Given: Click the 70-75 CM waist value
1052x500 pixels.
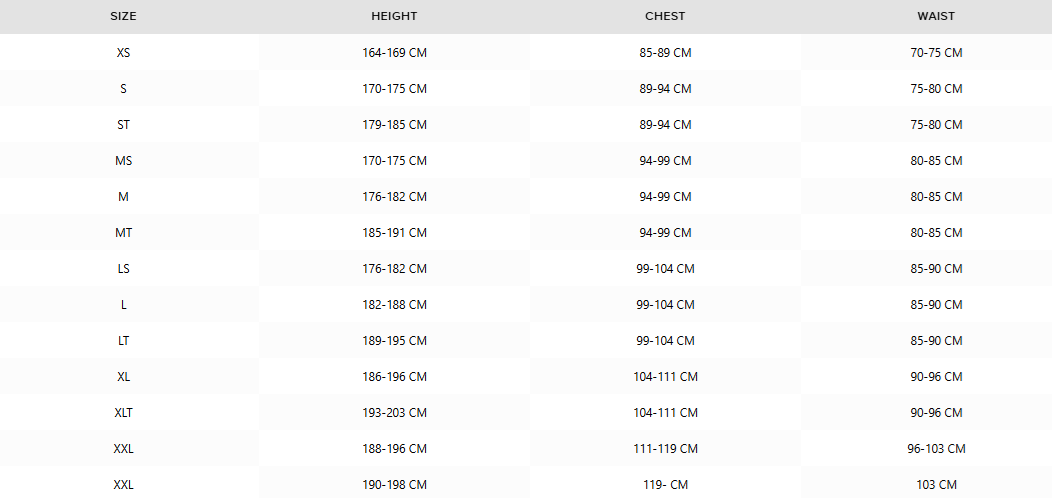Looking at the screenshot, I should 936,52.
